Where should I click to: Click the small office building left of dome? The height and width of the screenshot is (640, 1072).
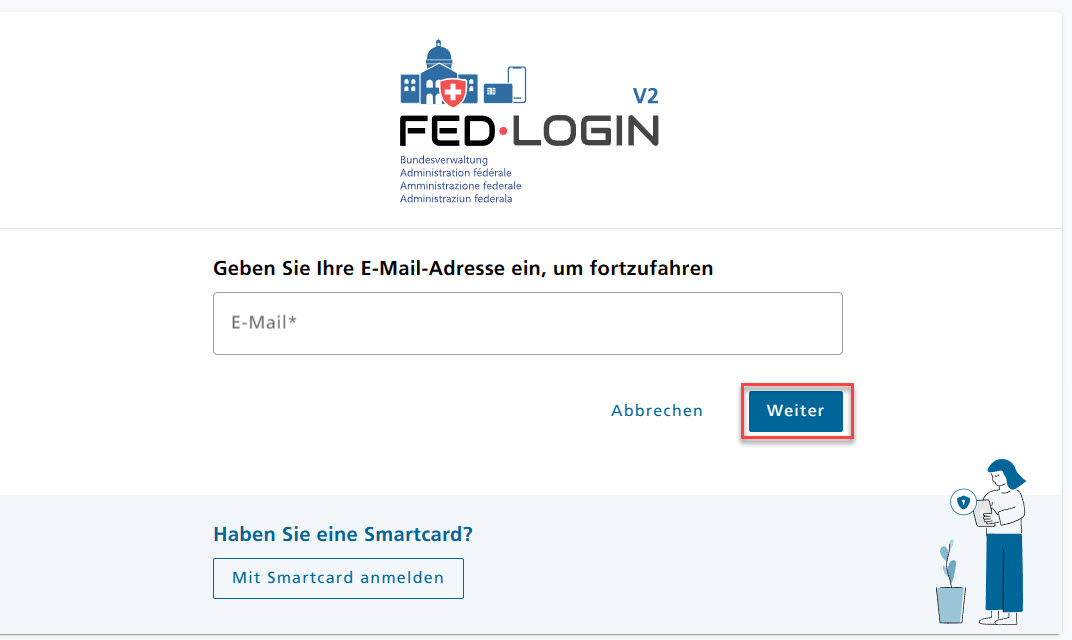point(410,88)
